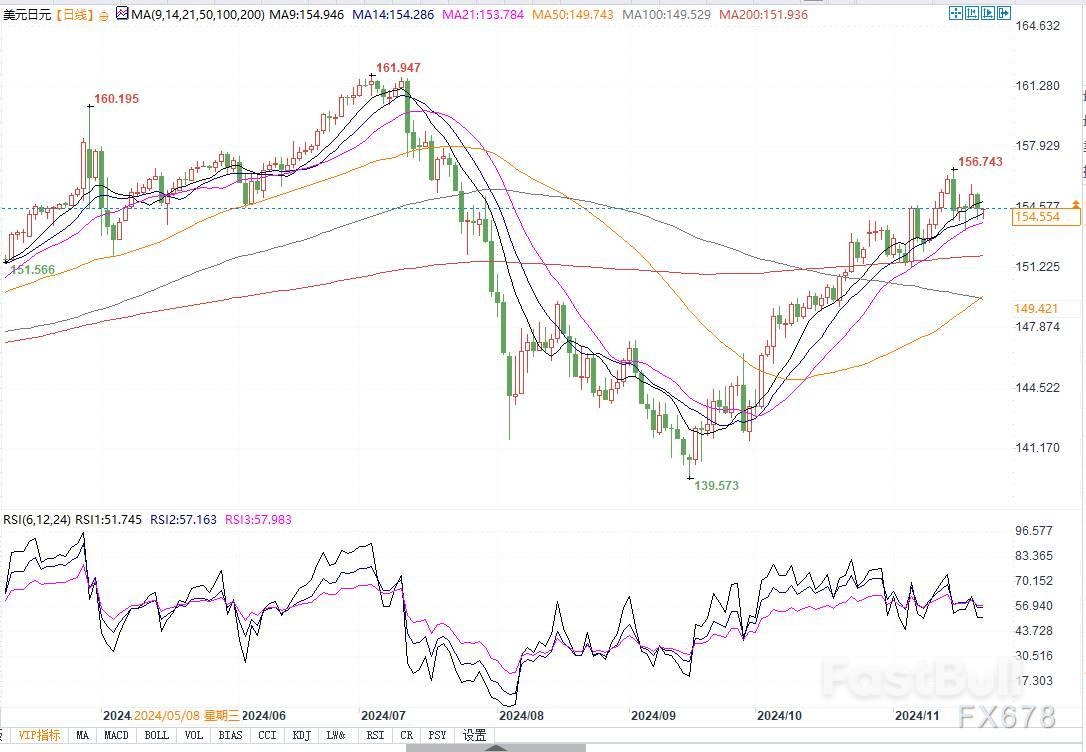Click the 17.303 RSI axis value

(x=1033, y=681)
